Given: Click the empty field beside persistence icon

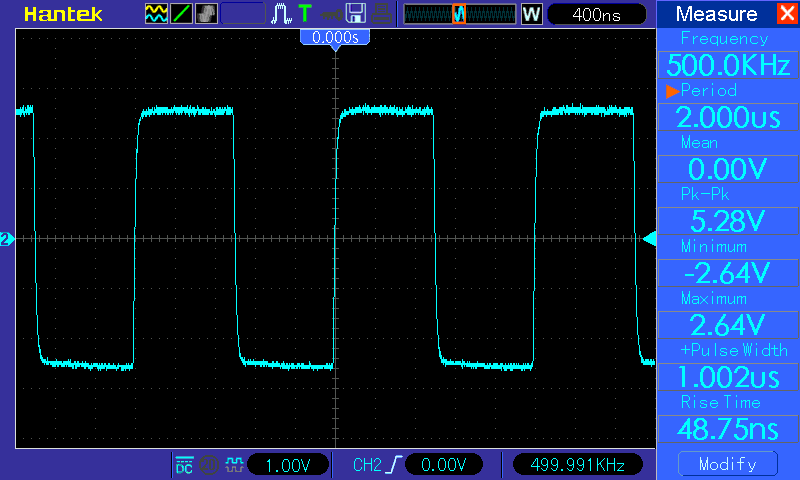Looking at the screenshot, I should click(x=243, y=14).
